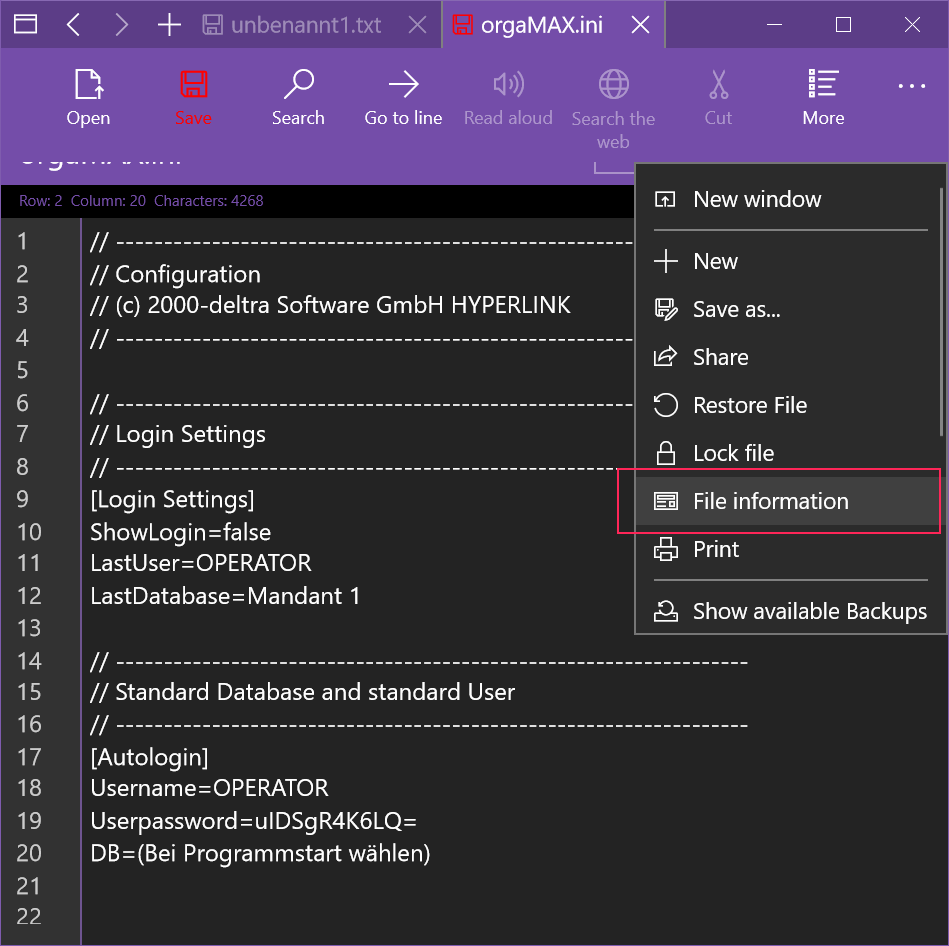Minimize the editor window
This screenshot has height=946, width=949.
tap(774, 24)
